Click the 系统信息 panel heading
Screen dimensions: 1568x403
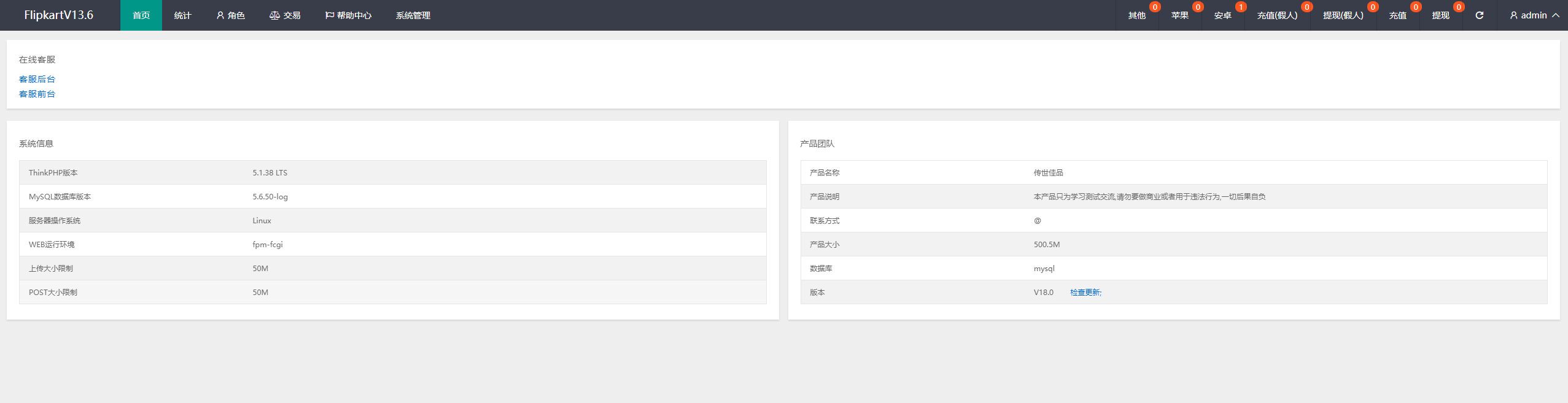[x=36, y=144]
